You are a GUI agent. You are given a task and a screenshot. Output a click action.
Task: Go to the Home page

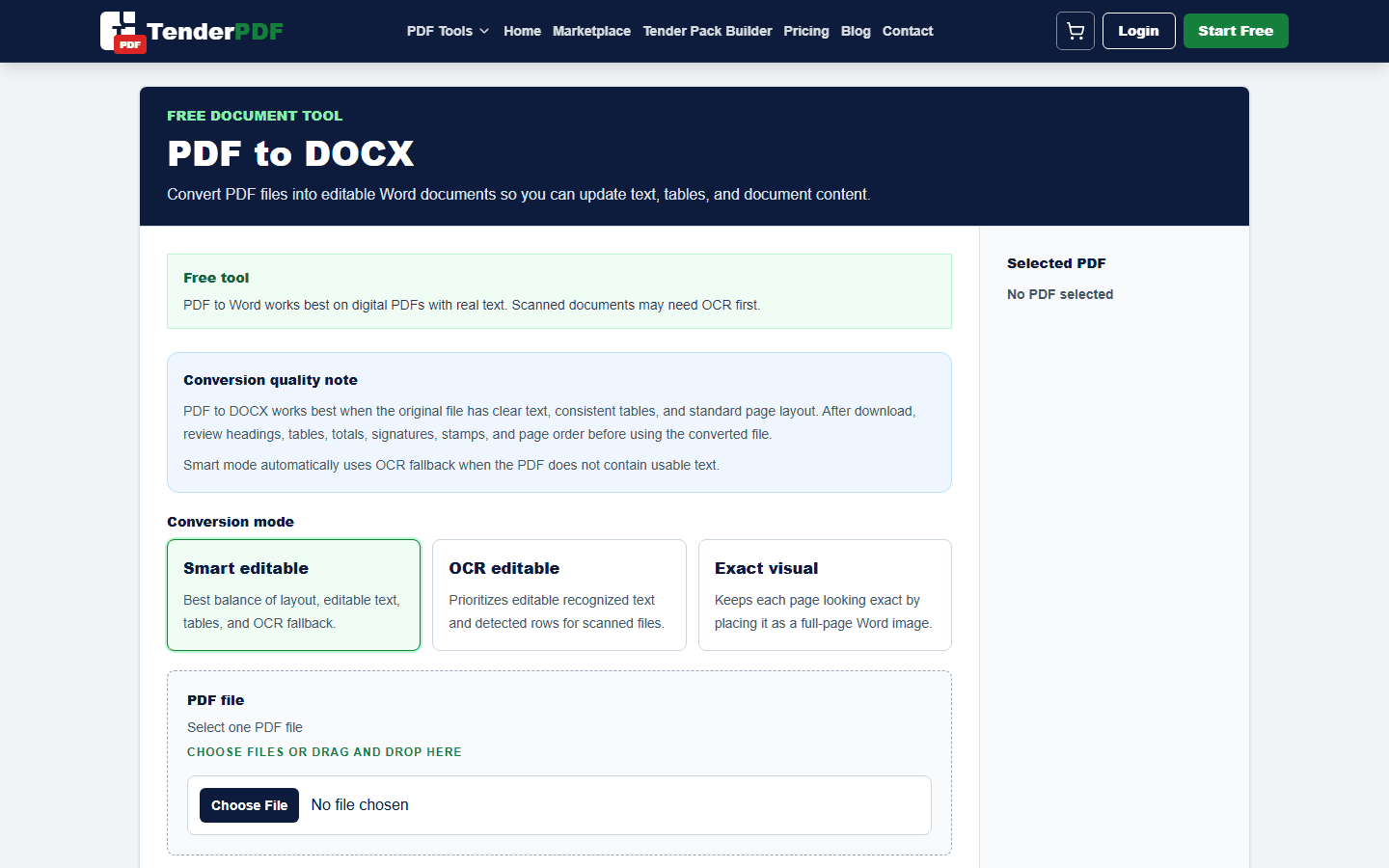(x=522, y=31)
